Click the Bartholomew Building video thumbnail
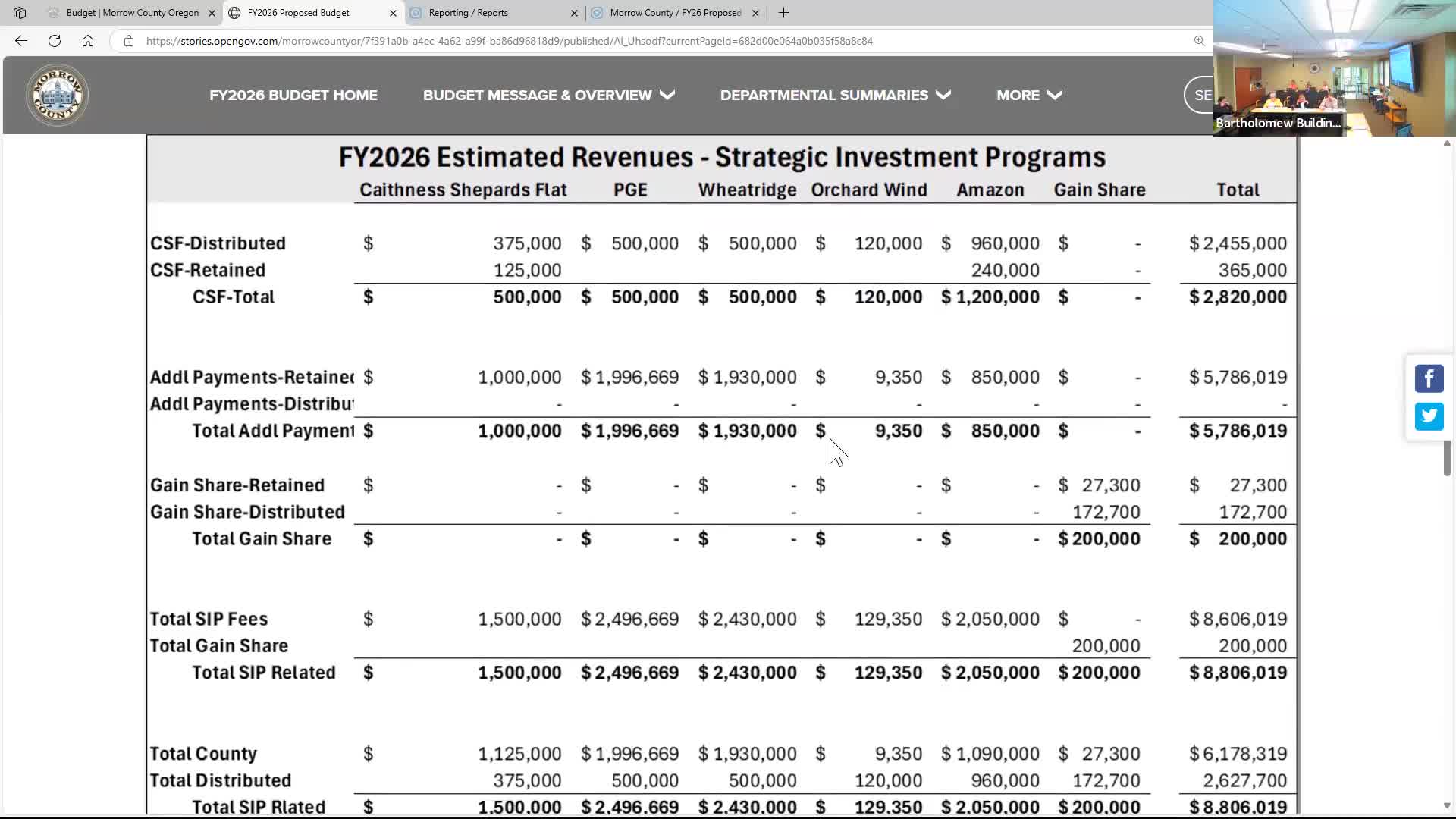This screenshot has height=819, width=1456. pyautogui.click(x=1334, y=68)
